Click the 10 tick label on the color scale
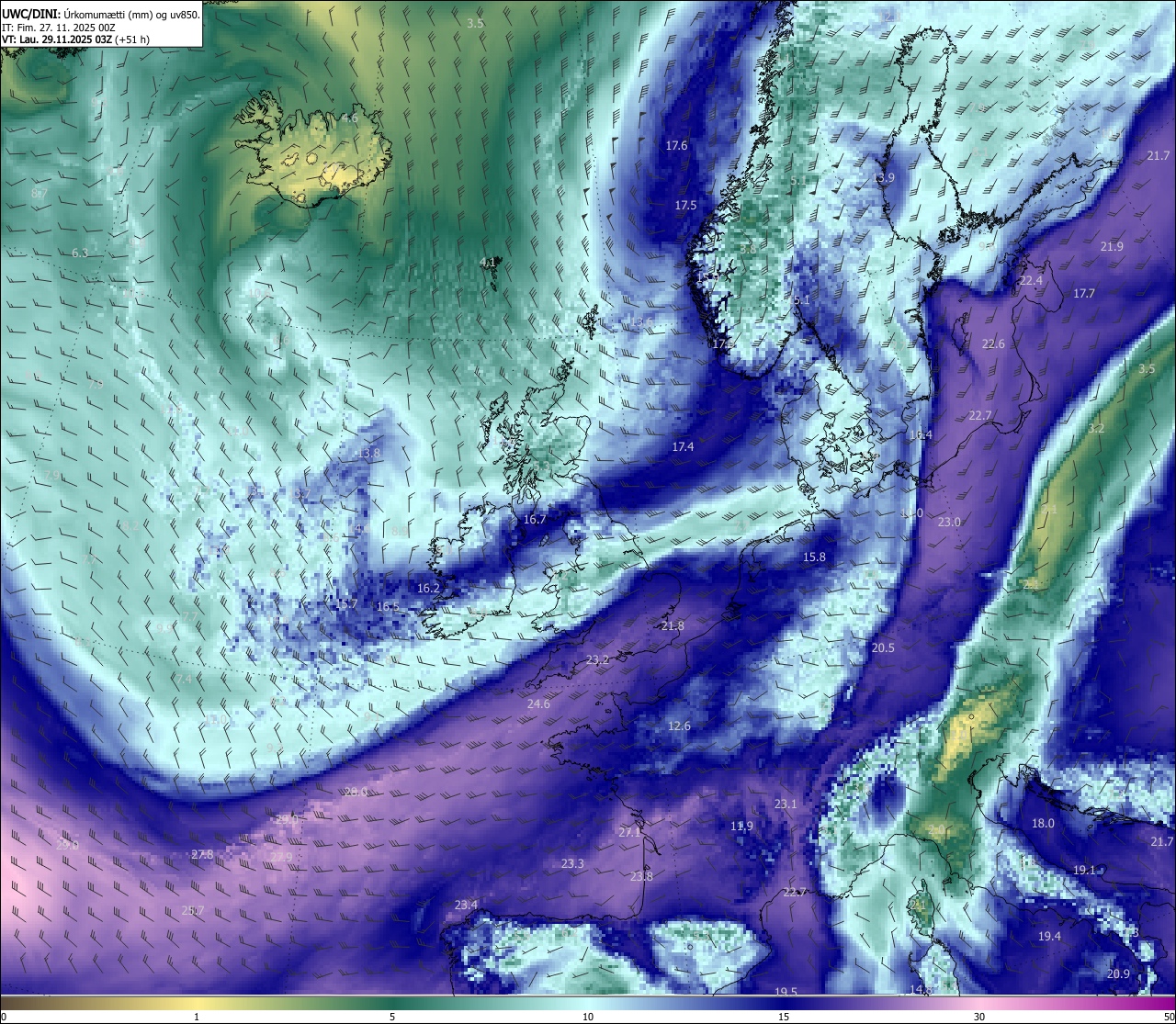1176x1024 pixels. [x=588, y=1017]
